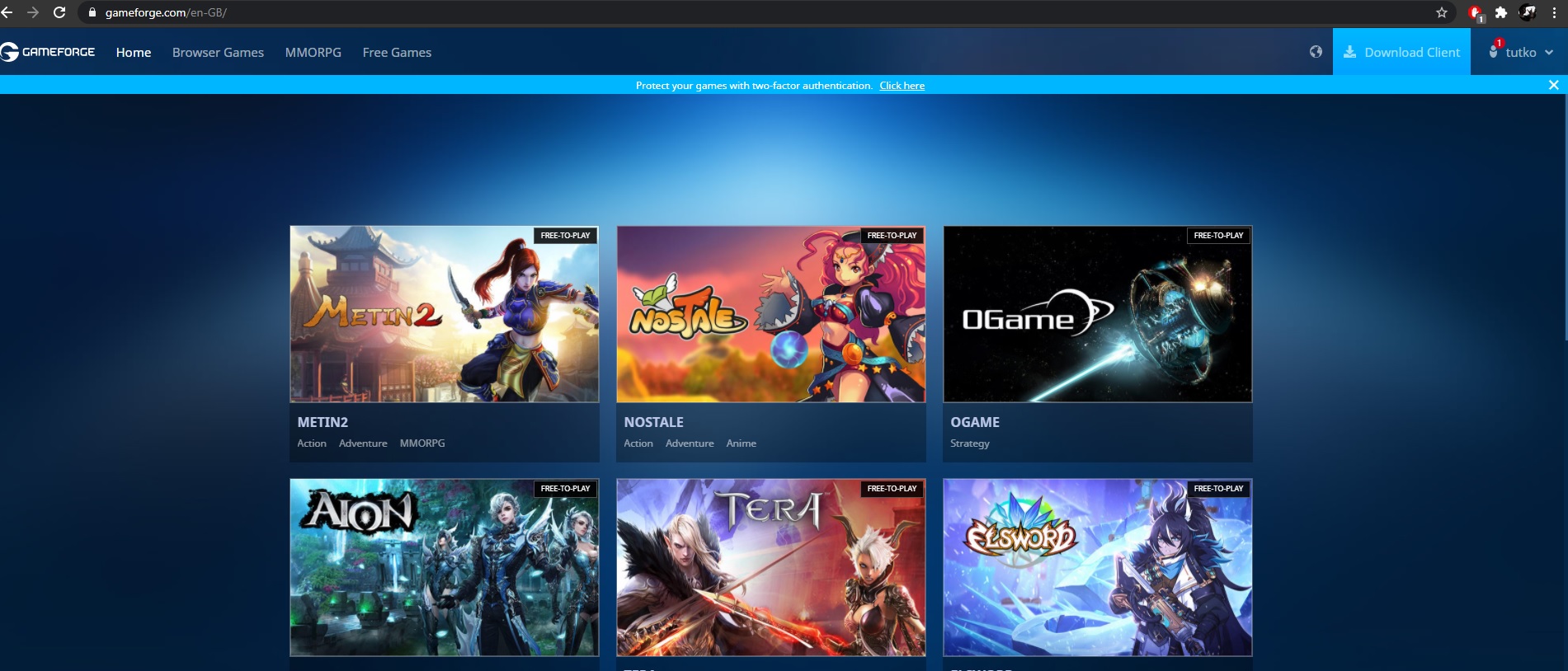
Task: Open the Metin2 game thumbnail
Action: coord(445,314)
